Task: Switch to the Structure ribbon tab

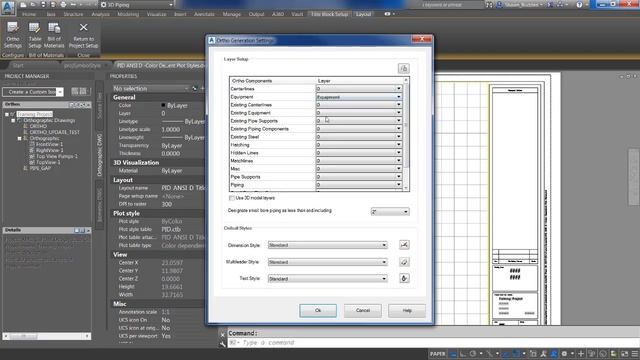Action: click(x=73, y=14)
